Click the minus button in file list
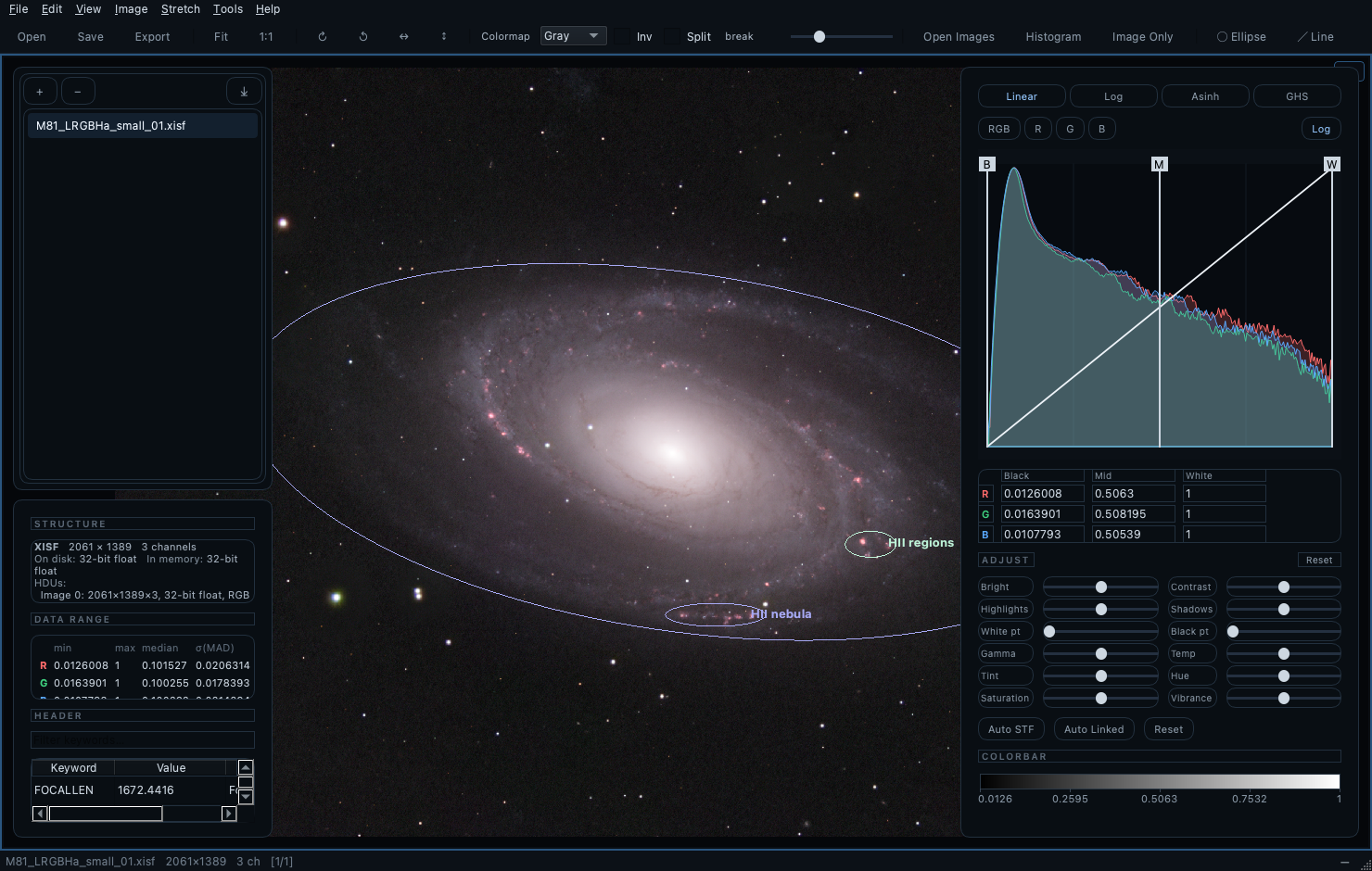The height and width of the screenshot is (871, 1372). 78,92
